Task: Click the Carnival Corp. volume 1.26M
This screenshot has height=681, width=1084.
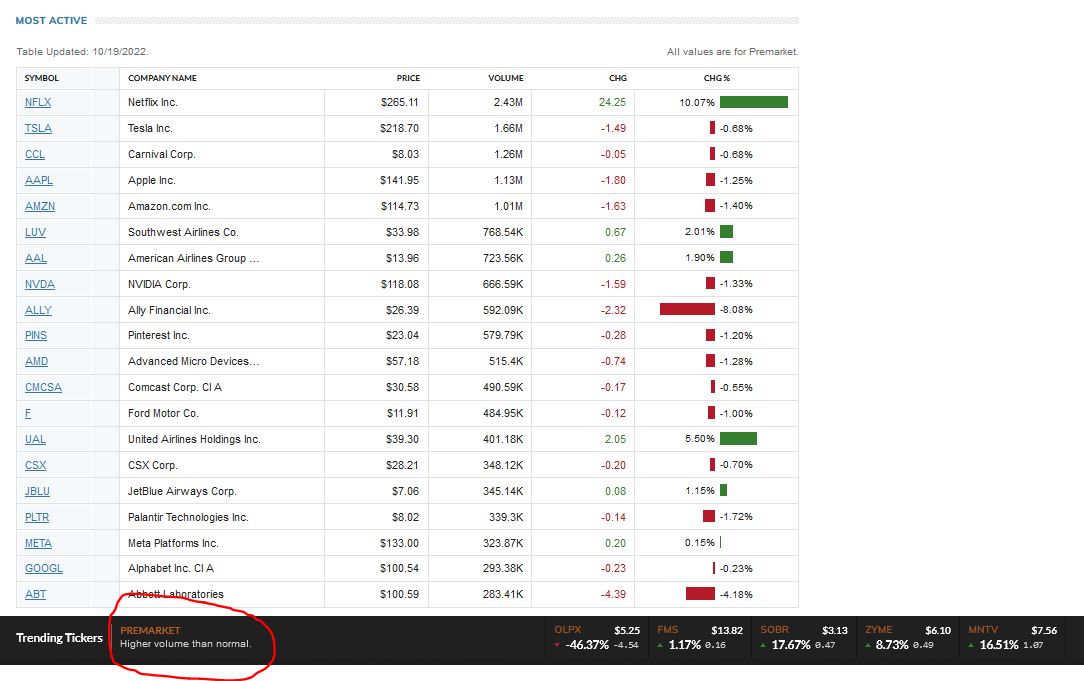Action: [508, 154]
